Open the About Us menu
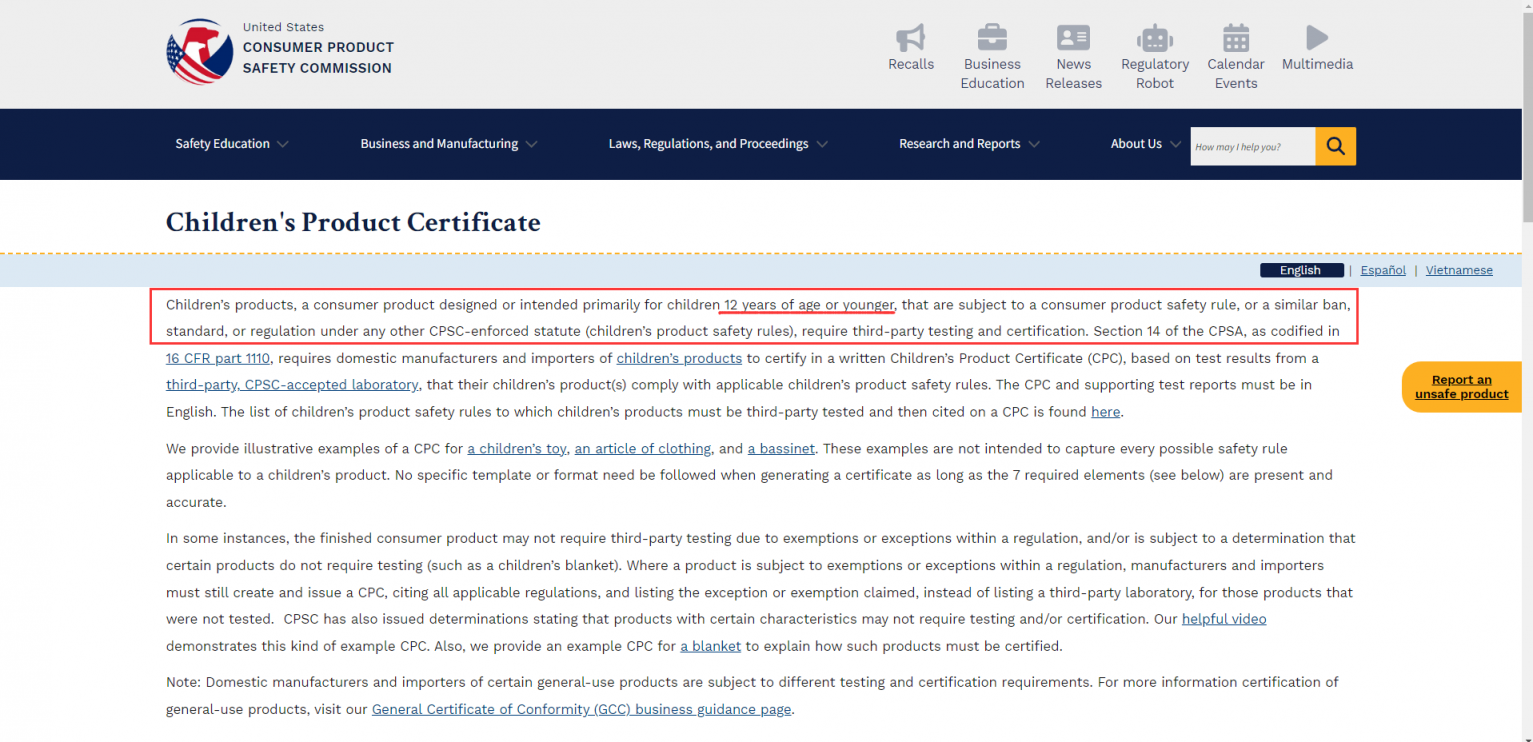Viewport: 1533px width, 742px height. [1136, 144]
